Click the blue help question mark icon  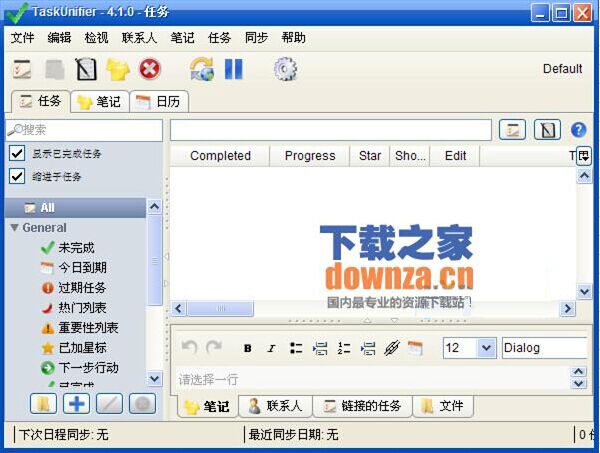click(579, 130)
